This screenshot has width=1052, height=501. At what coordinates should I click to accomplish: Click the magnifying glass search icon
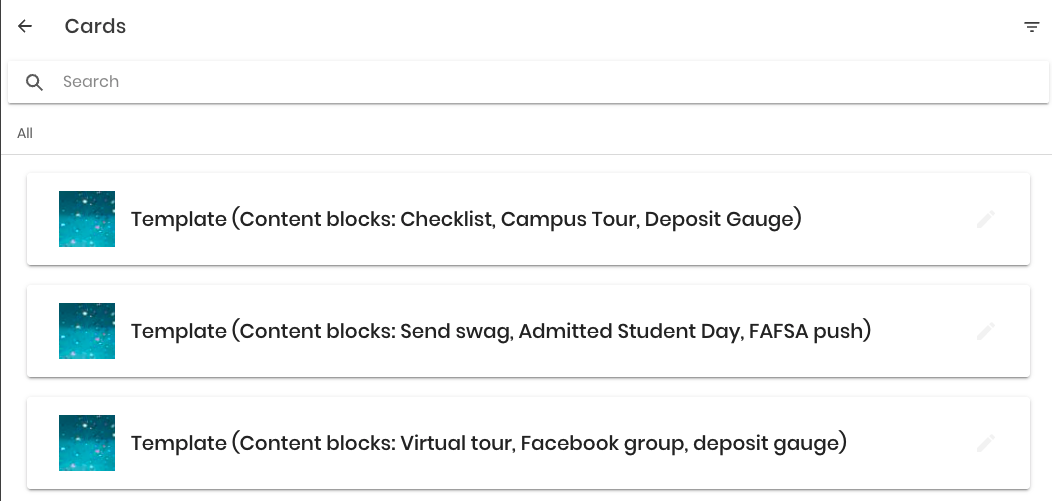coord(34,82)
